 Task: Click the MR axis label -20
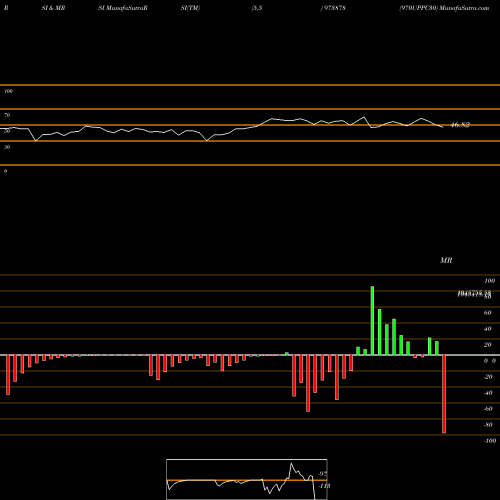488,377
